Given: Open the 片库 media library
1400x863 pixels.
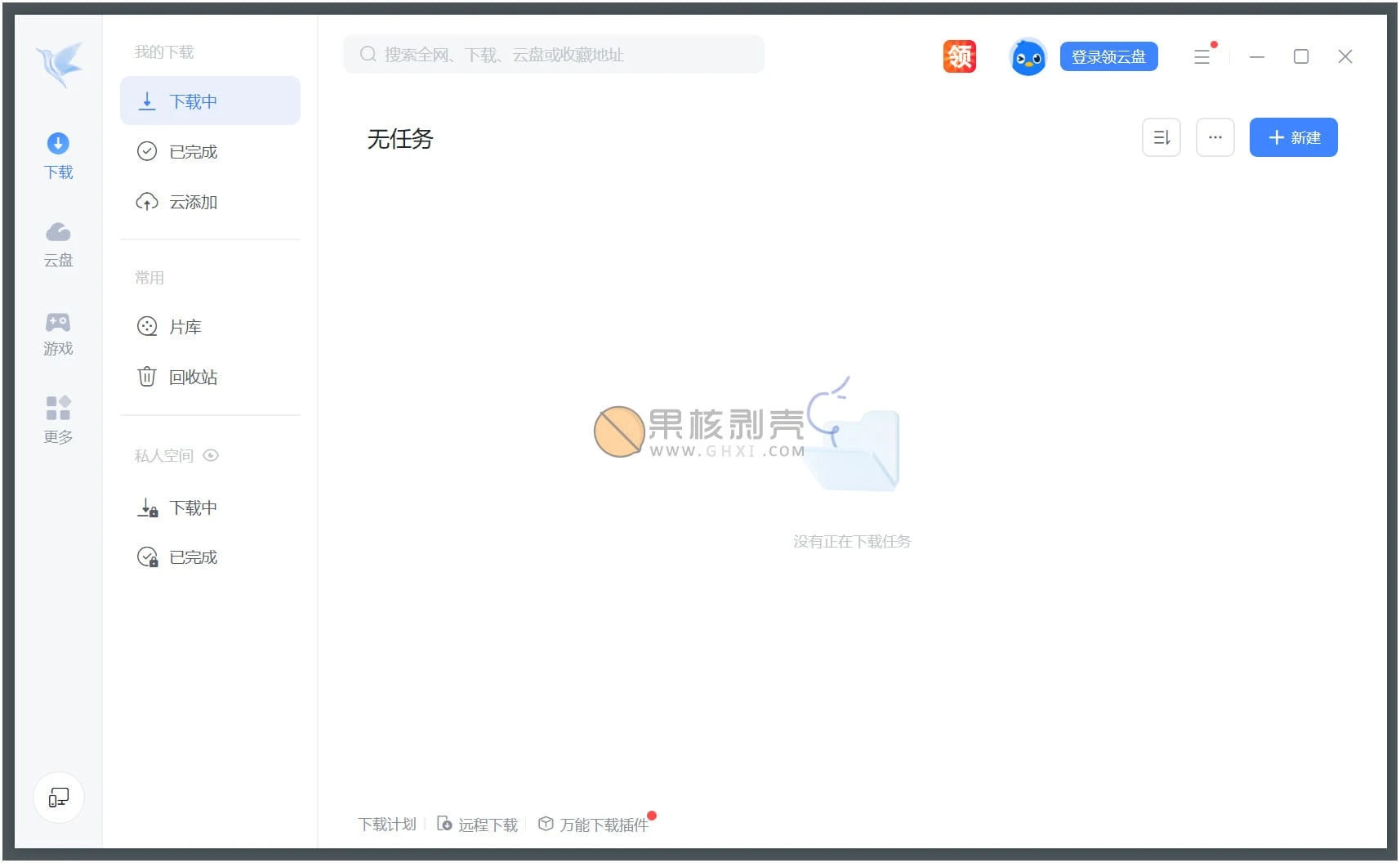Looking at the screenshot, I should (x=186, y=326).
